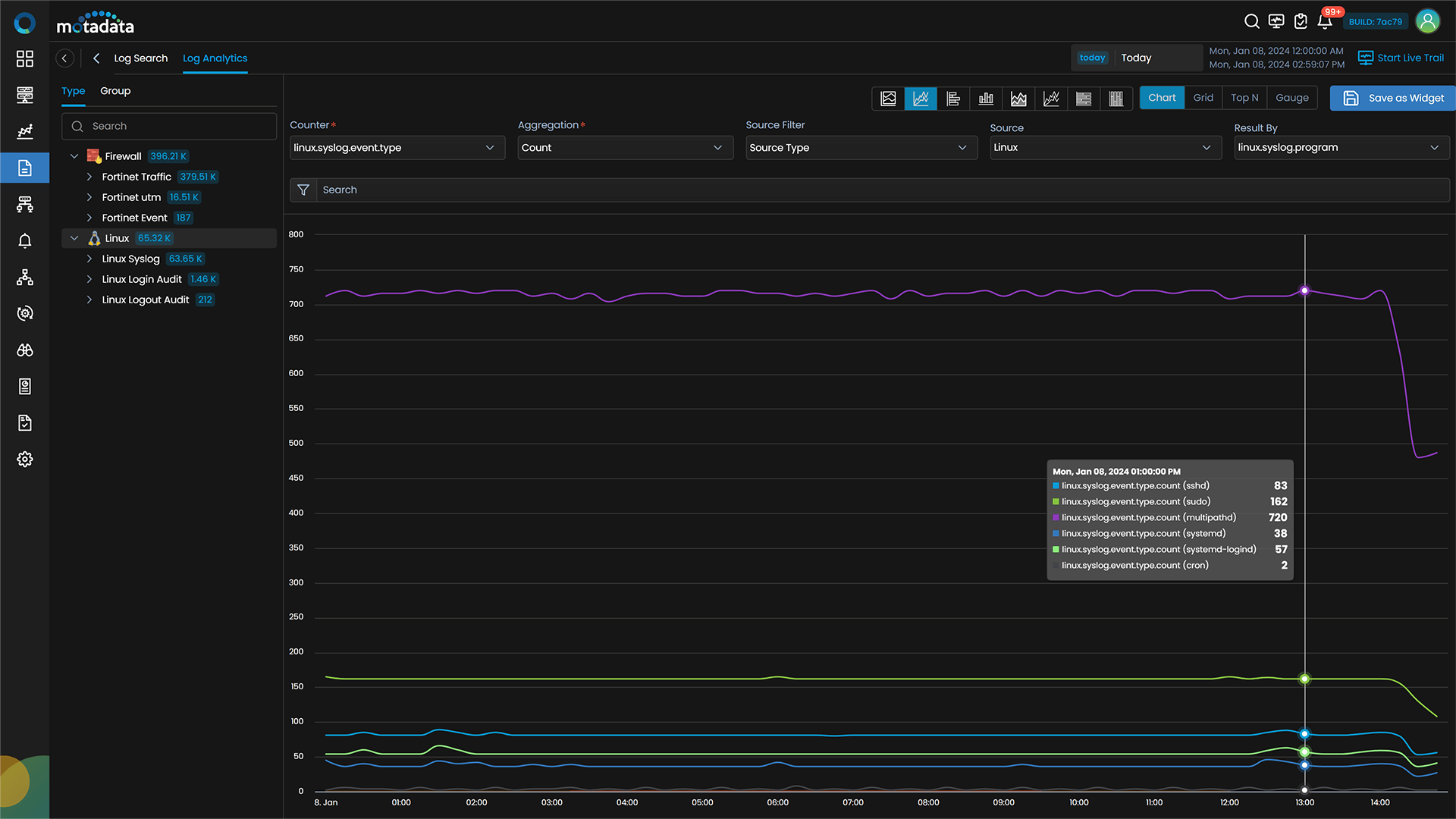This screenshot has height=819, width=1456.
Task: Open the audit checklist icon in sidebar
Action: pyautogui.click(x=25, y=422)
